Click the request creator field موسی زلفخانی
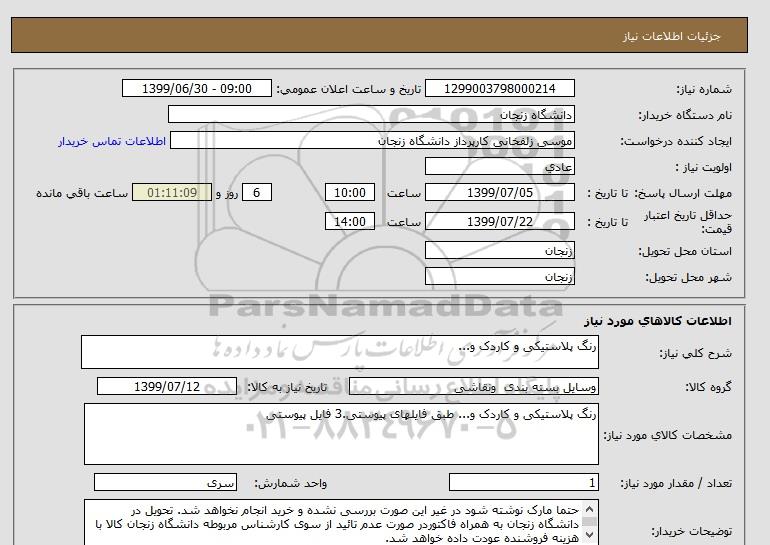This screenshot has width=770, height=545. click(372, 140)
